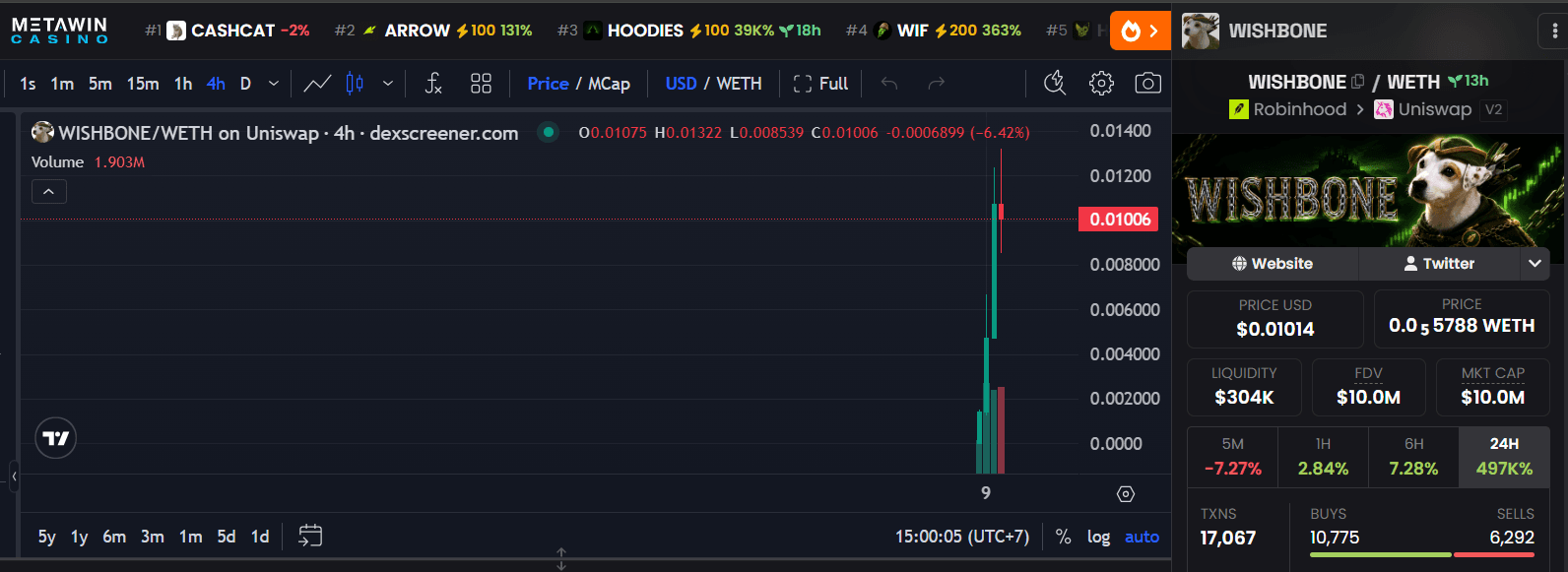Screen dimensions: 1568x572
Task: Select the 5m chart interval
Action: coord(100,84)
